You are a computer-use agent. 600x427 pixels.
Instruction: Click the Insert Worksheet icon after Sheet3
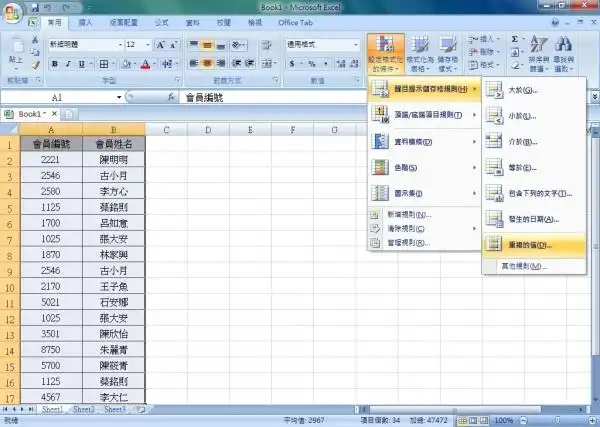pyautogui.click(x=140, y=409)
